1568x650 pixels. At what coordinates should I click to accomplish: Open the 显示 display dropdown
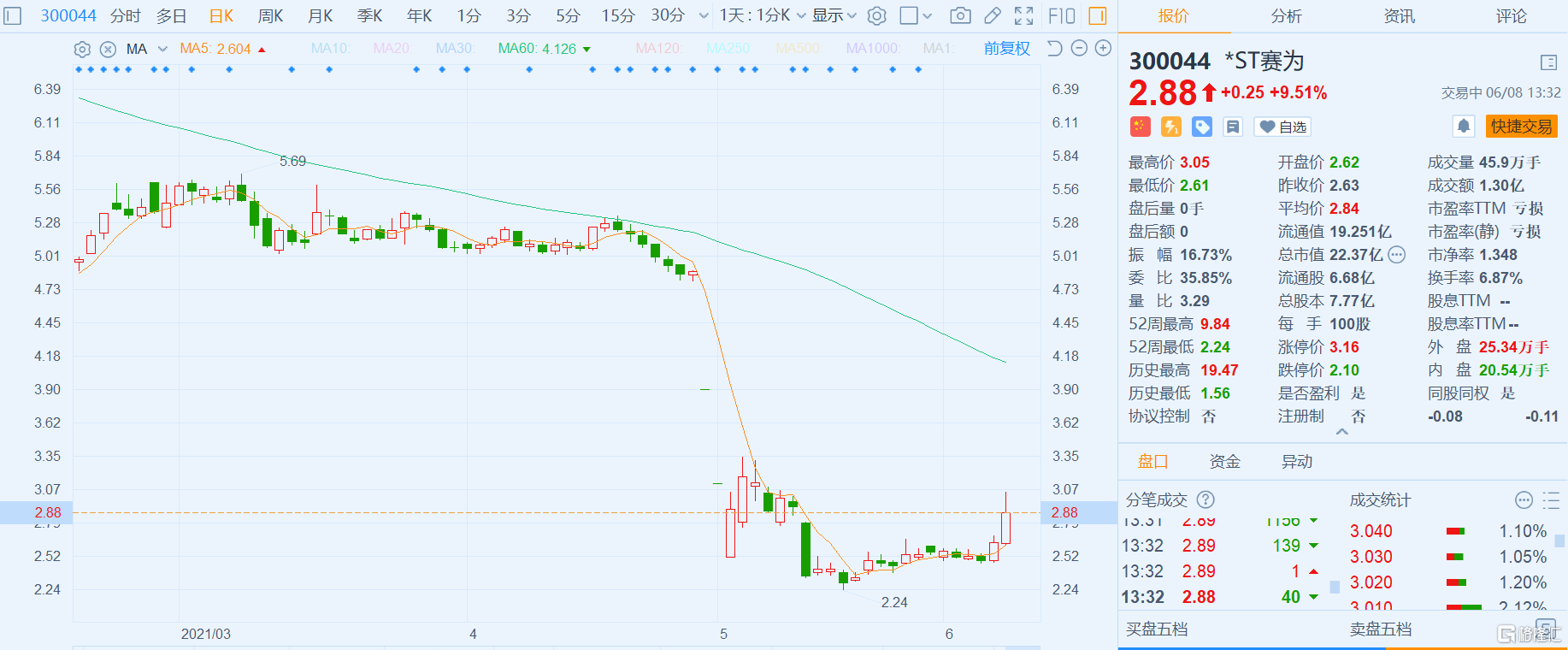click(834, 15)
